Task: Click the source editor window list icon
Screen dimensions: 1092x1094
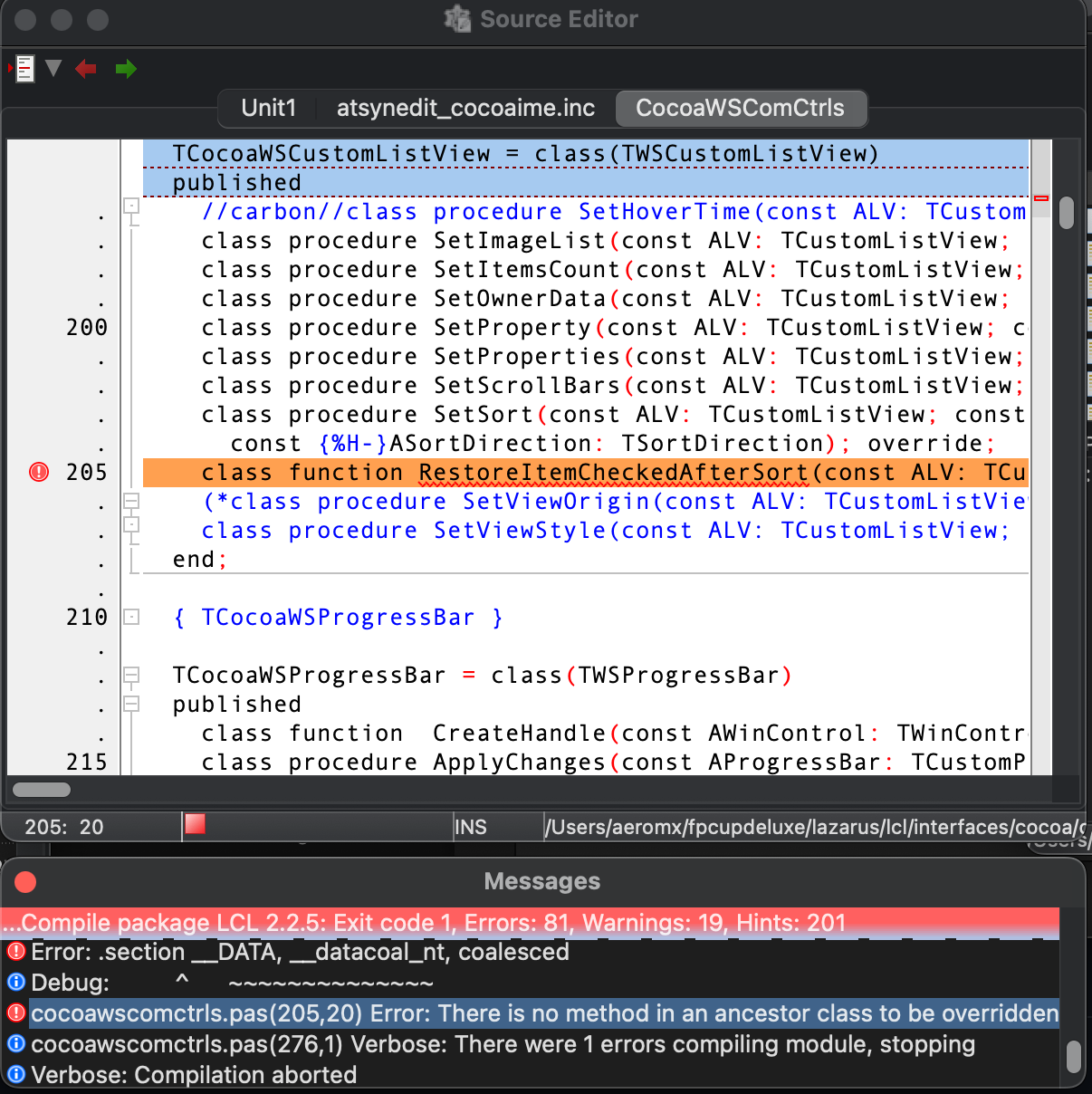Action: [23, 68]
